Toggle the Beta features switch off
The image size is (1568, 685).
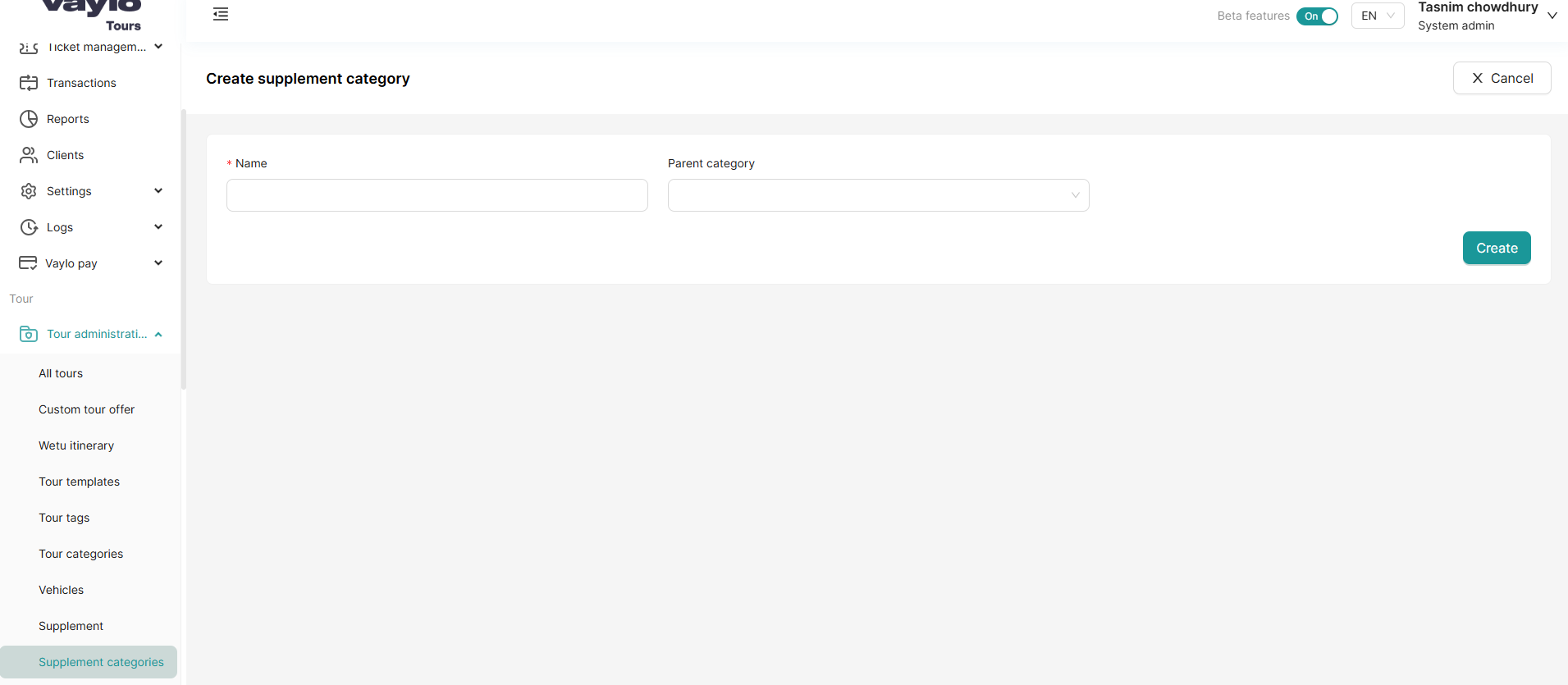[1317, 16]
